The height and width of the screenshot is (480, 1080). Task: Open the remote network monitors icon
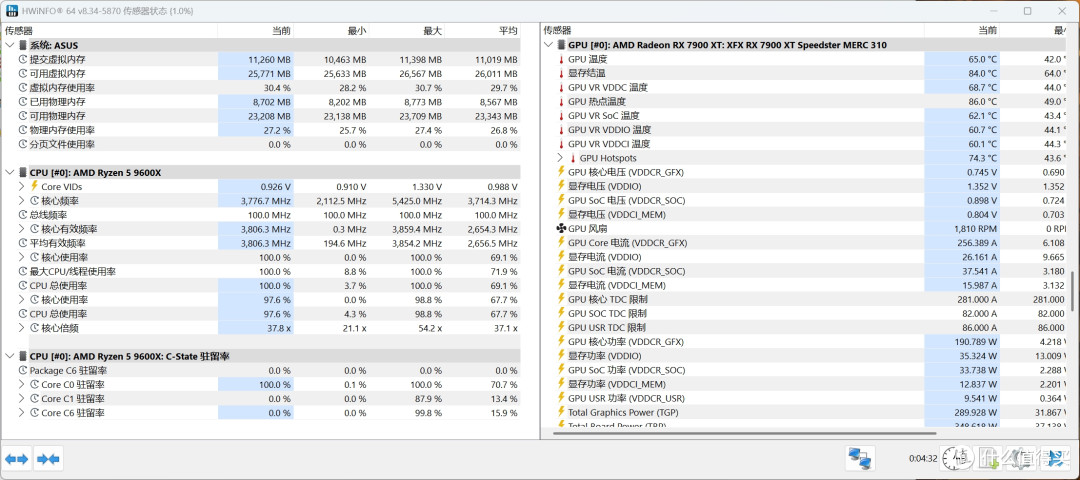coord(860,458)
